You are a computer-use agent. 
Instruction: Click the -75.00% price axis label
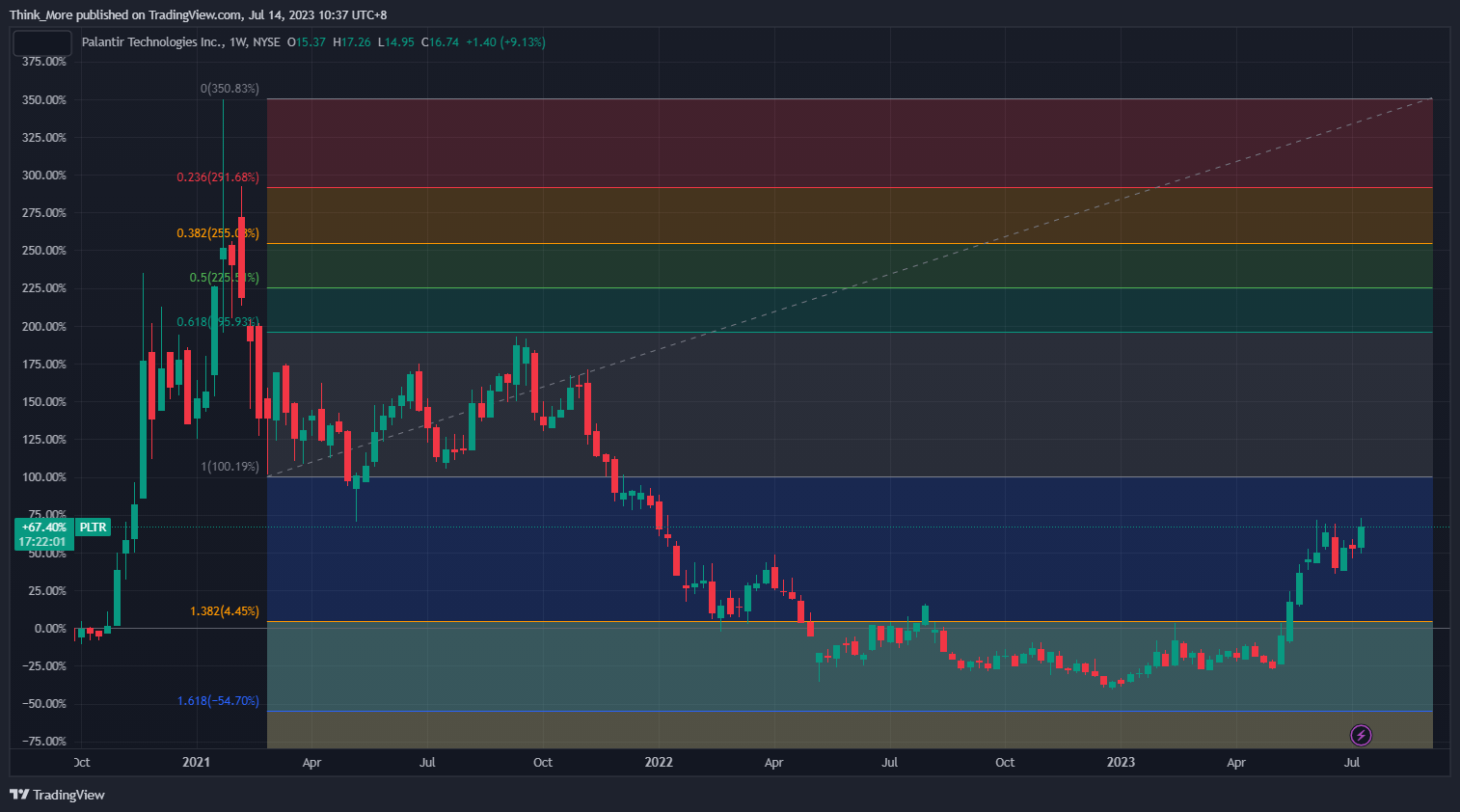pos(44,742)
